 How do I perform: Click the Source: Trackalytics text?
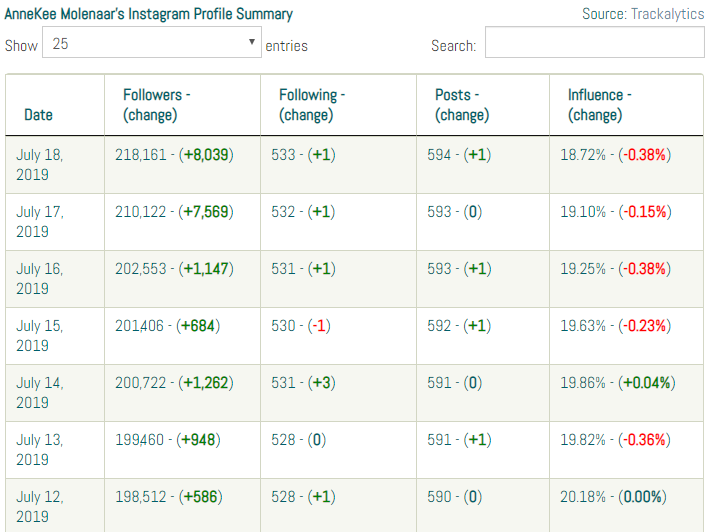click(x=642, y=14)
